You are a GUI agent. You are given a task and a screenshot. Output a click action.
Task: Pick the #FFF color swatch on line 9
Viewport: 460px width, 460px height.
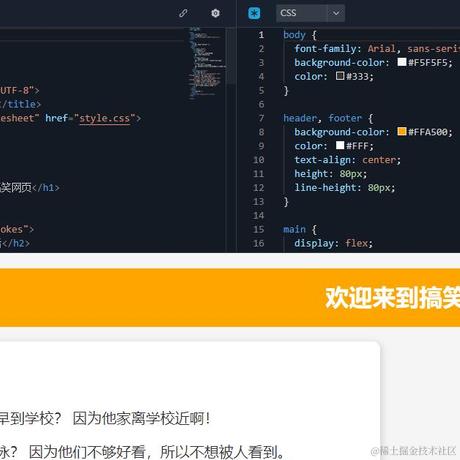[x=340, y=145]
